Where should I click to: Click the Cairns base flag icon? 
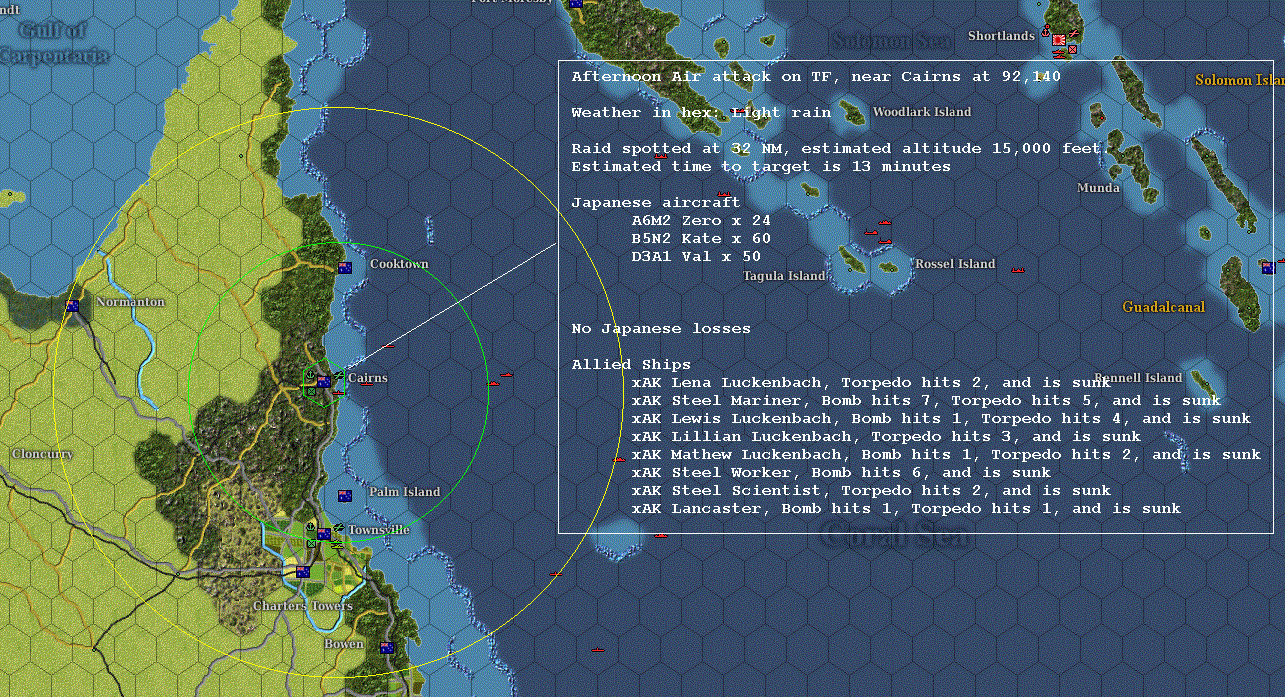click(x=324, y=382)
